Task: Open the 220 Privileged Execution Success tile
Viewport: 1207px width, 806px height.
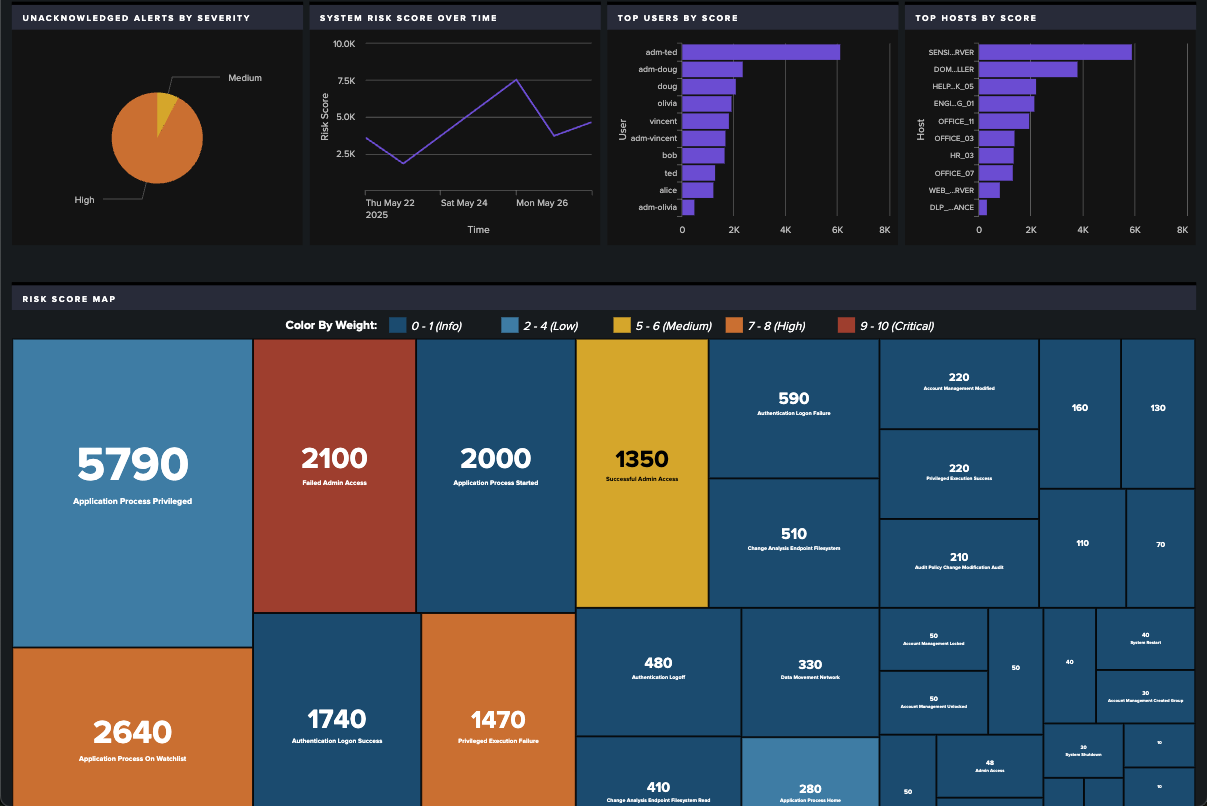Action: pos(959,474)
